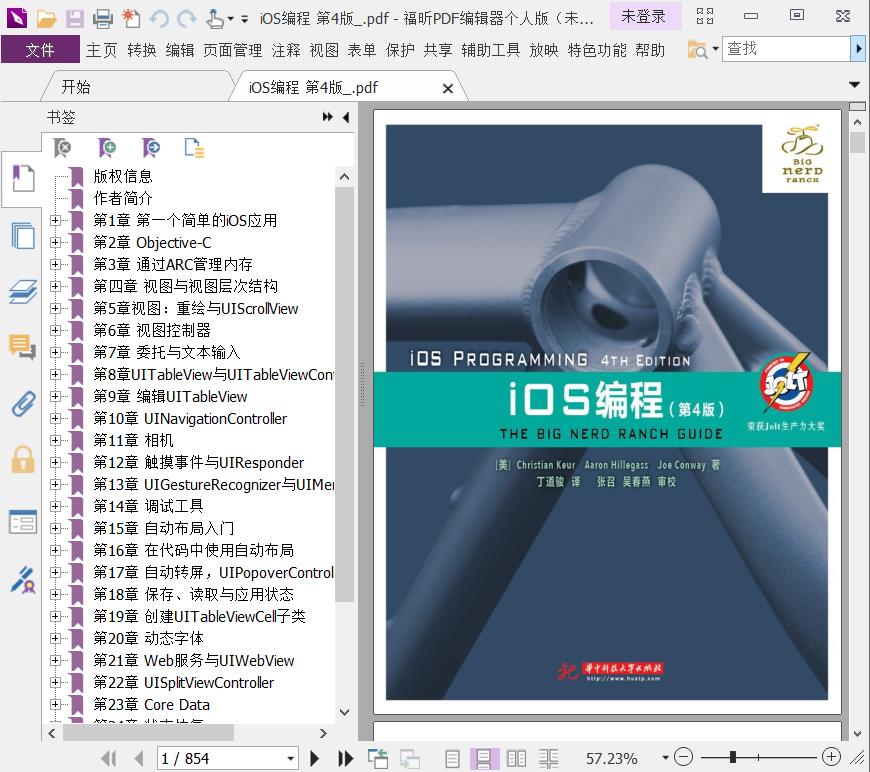Open the form fields panel in the sidebar
Image resolution: width=870 pixels, height=772 pixels.
pos(23,522)
